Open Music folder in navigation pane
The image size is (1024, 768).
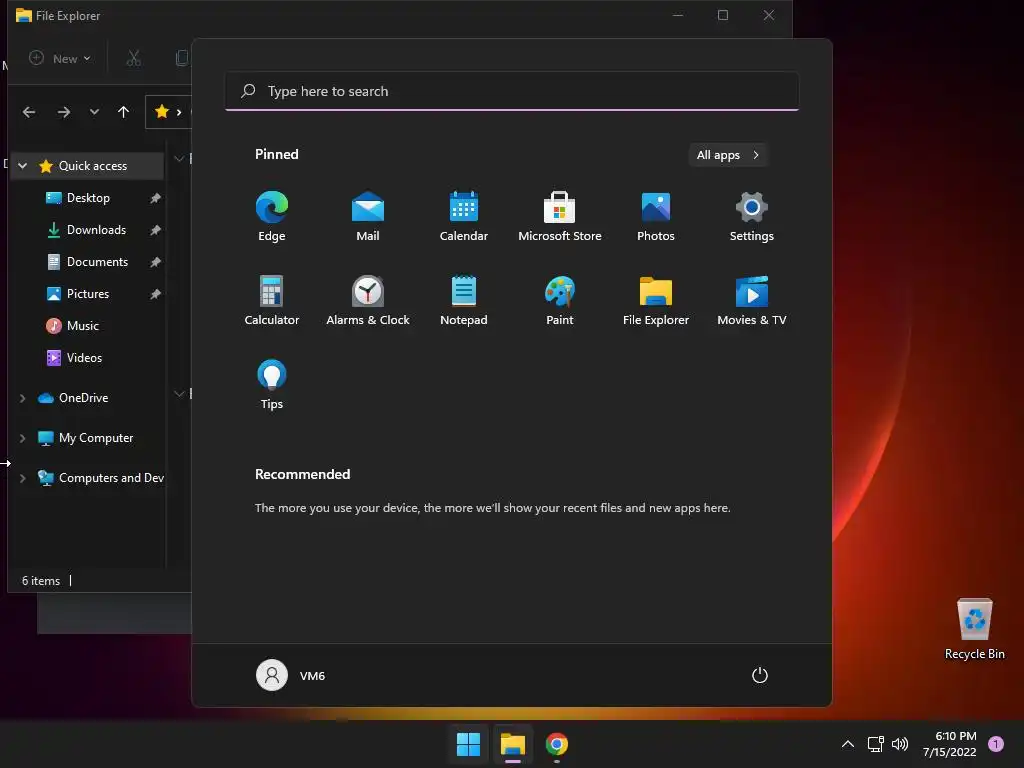pyautogui.click(x=83, y=326)
